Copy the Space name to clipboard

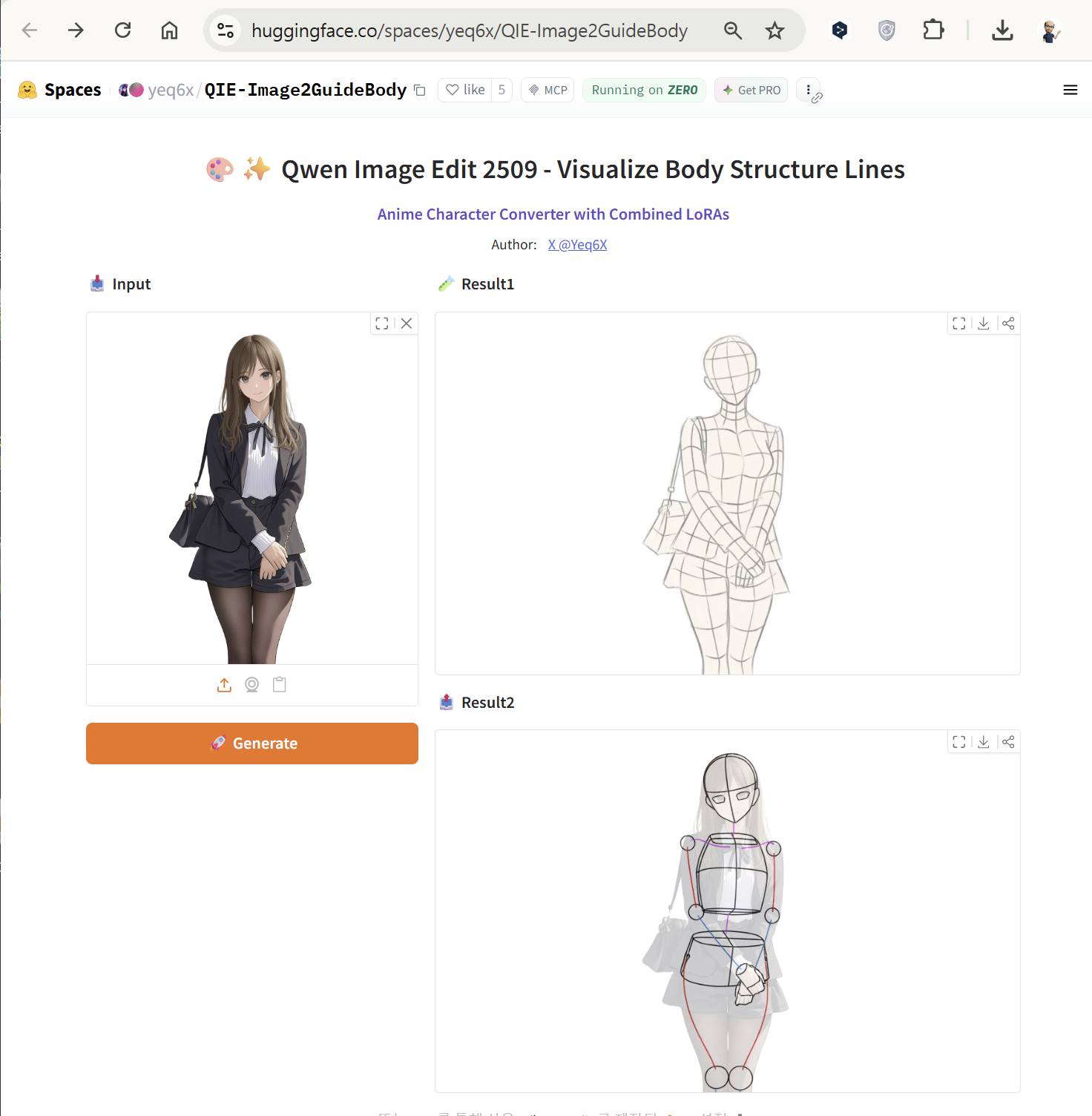point(420,91)
